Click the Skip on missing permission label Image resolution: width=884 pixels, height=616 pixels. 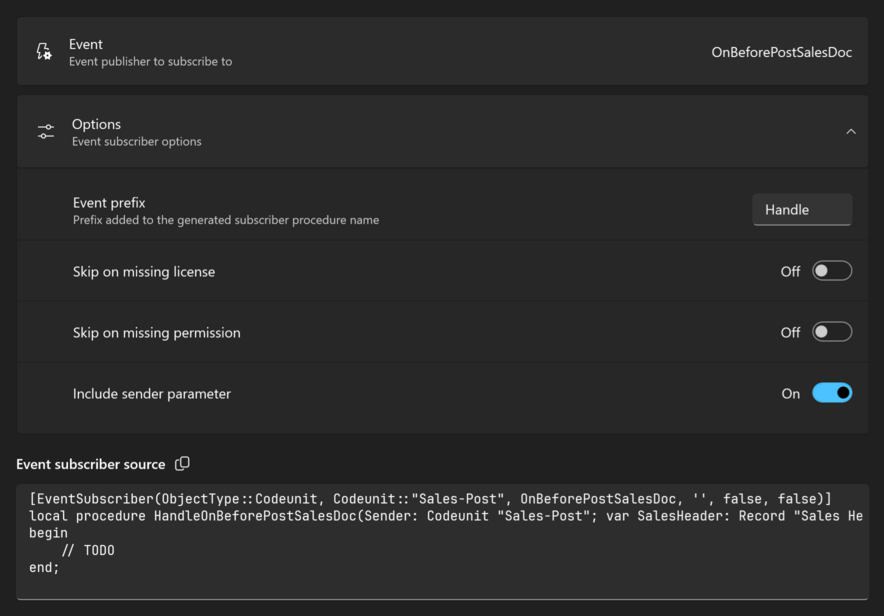tap(157, 333)
